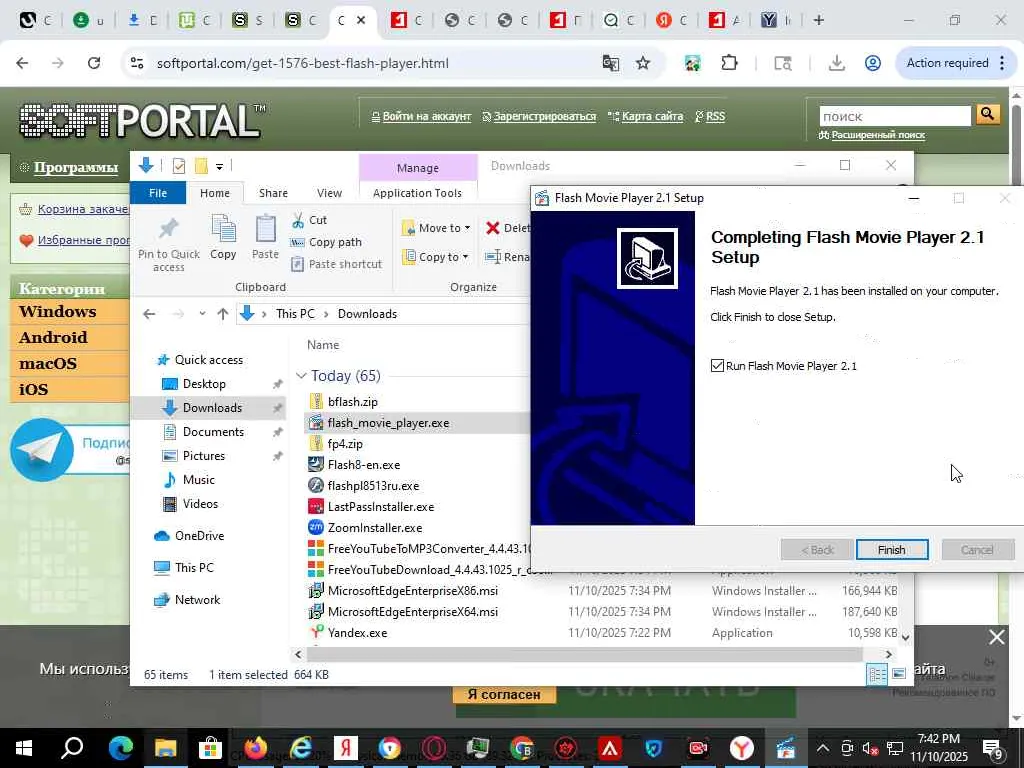Switch to the Share ribbon tab
The width and height of the screenshot is (1024, 768).
pos(273,193)
